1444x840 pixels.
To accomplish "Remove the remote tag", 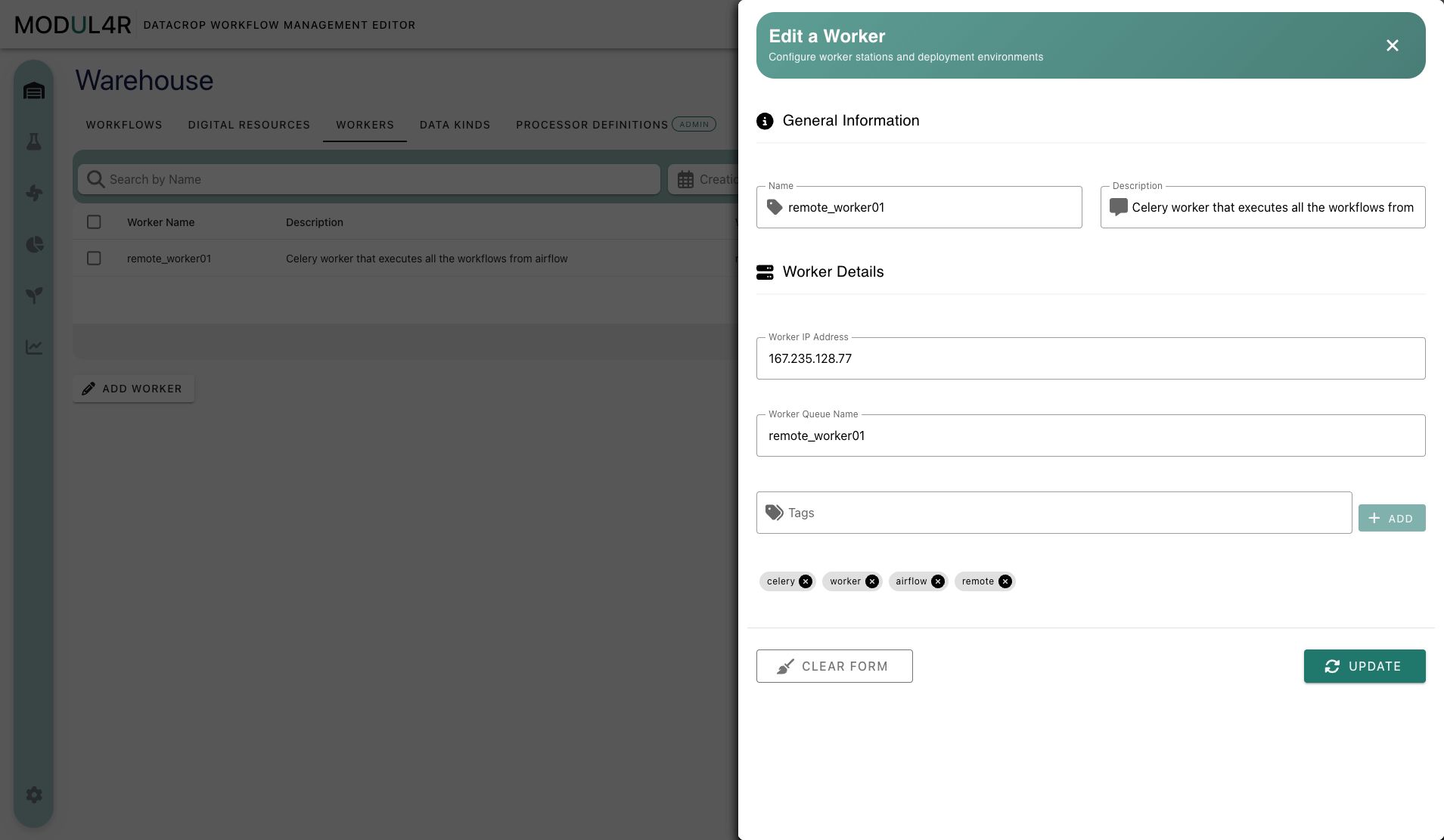I will coord(1005,581).
